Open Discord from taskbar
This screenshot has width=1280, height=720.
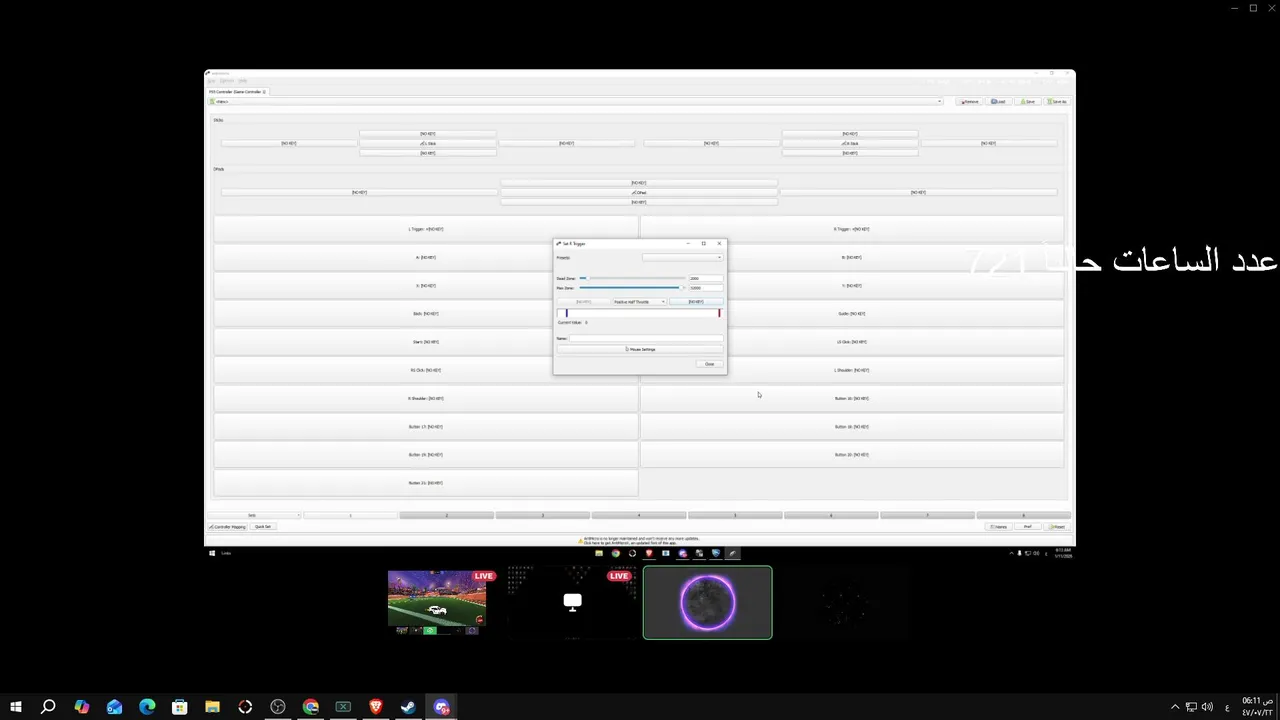(x=442, y=707)
